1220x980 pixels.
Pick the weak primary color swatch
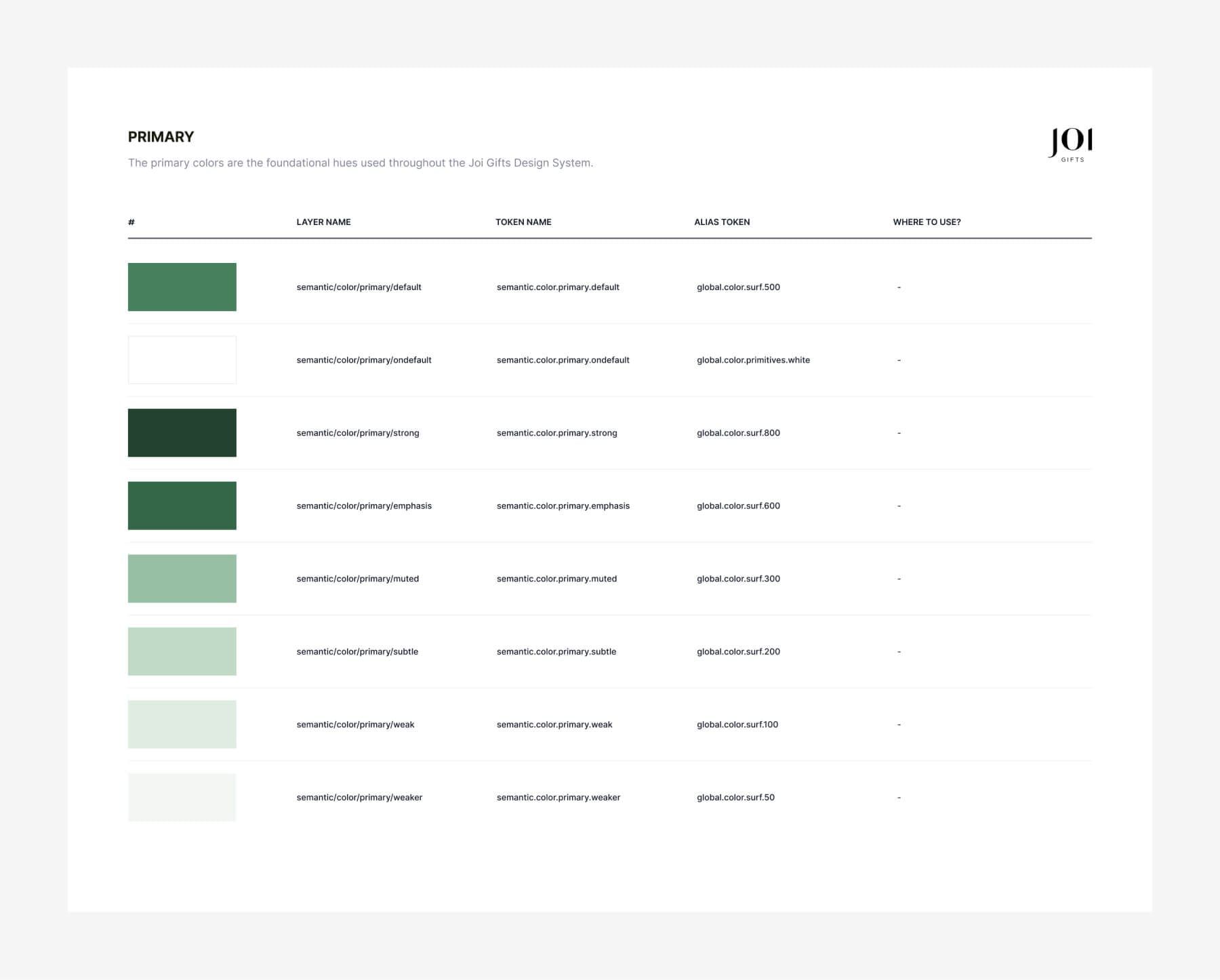(182, 724)
